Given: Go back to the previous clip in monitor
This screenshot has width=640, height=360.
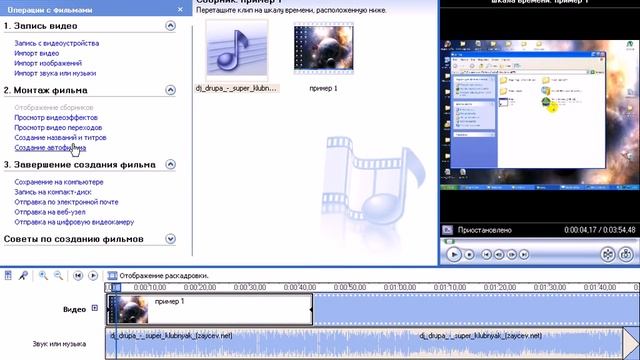Looking at the screenshot, I should (486, 254).
